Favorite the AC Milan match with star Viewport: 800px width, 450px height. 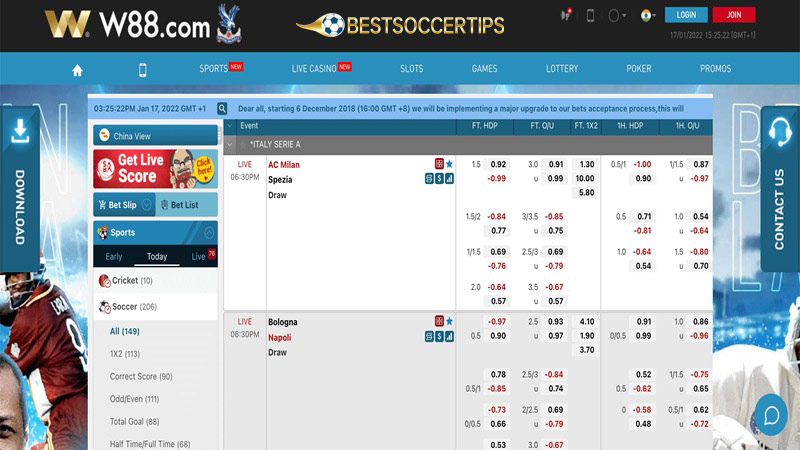[449, 164]
